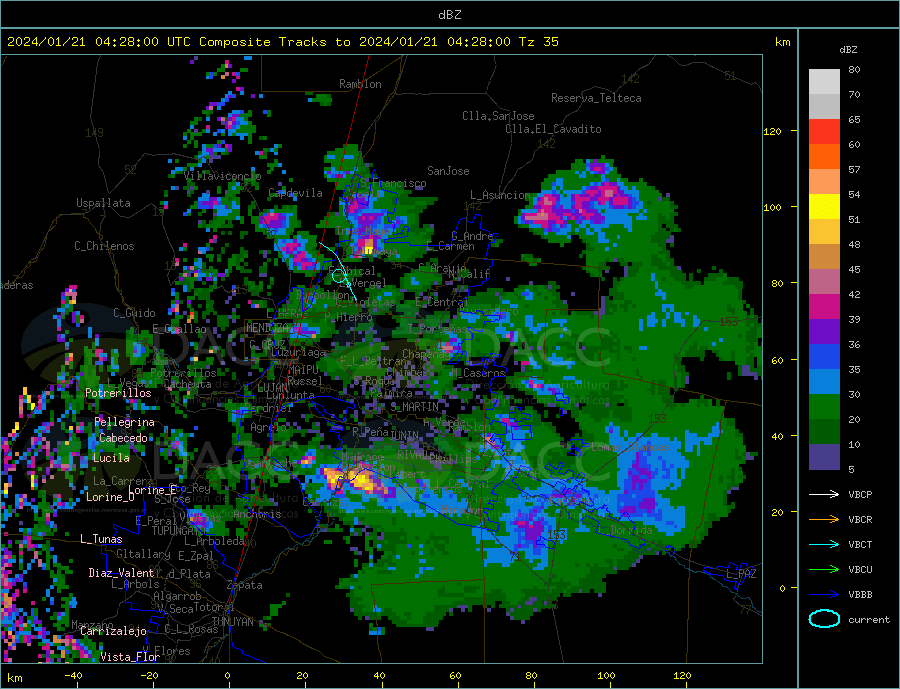Click the Lomas Blancas place label
The height and width of the screenshot is (689, 900).
click(630, 447)
